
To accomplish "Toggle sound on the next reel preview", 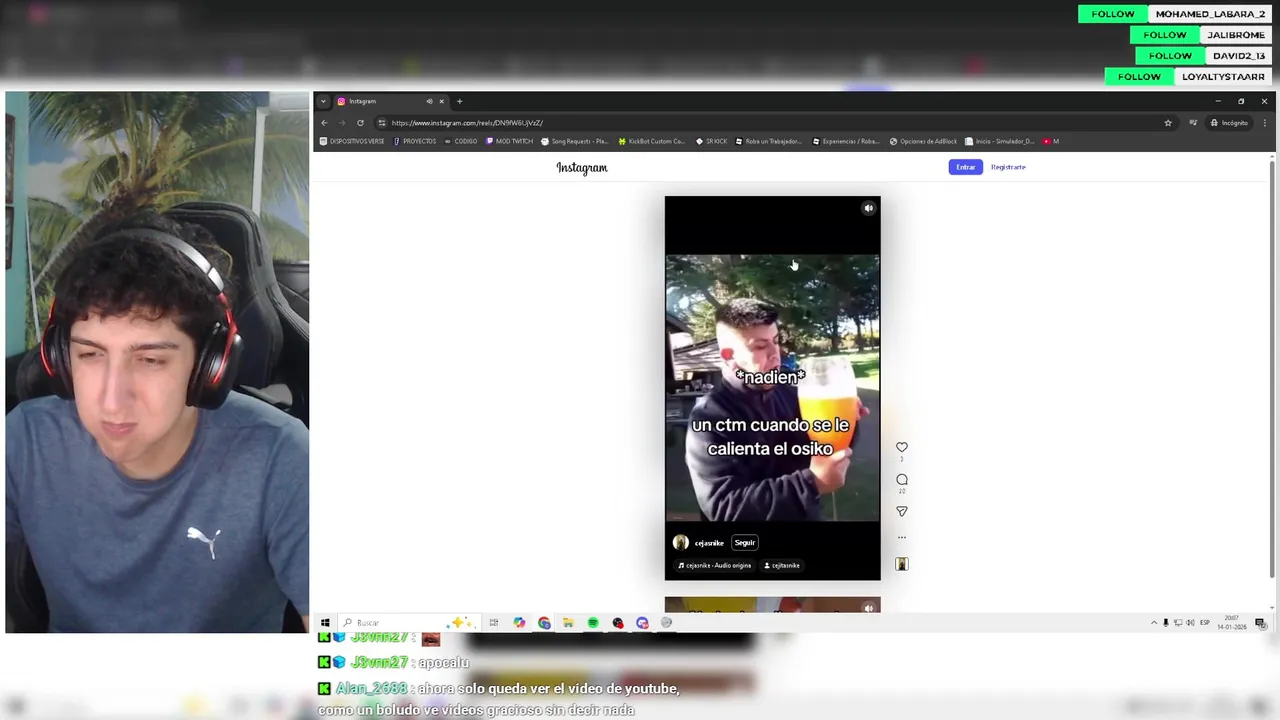I will (868, 607).
